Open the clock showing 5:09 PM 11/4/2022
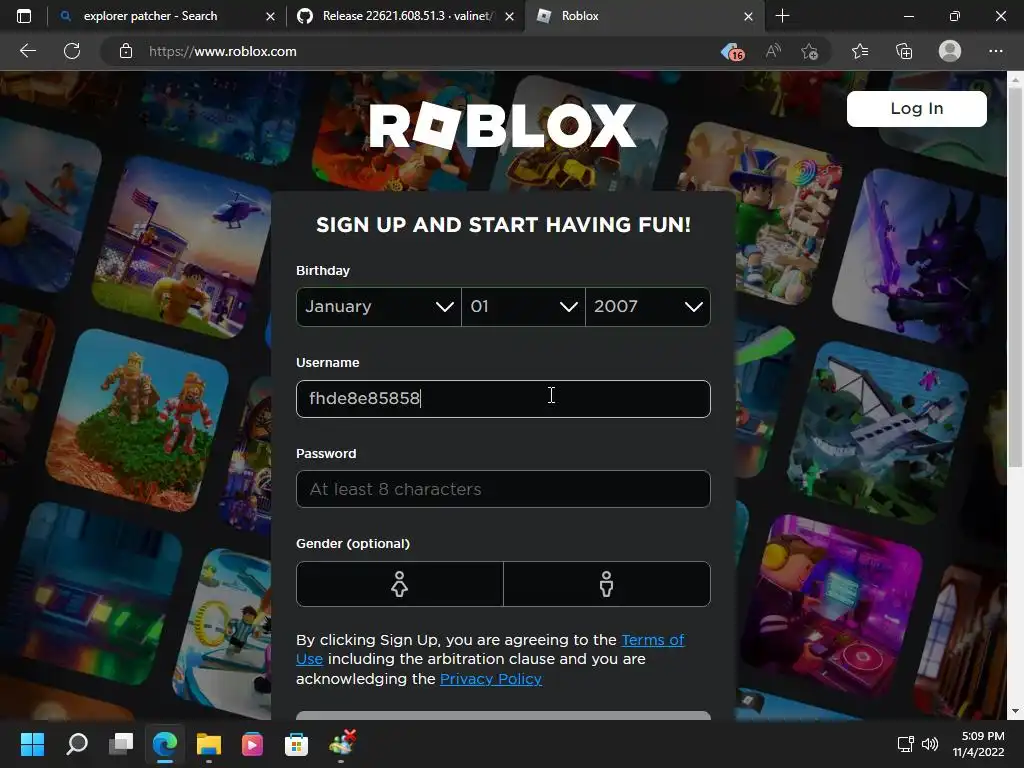The image size is (1024, 768). 978,744
